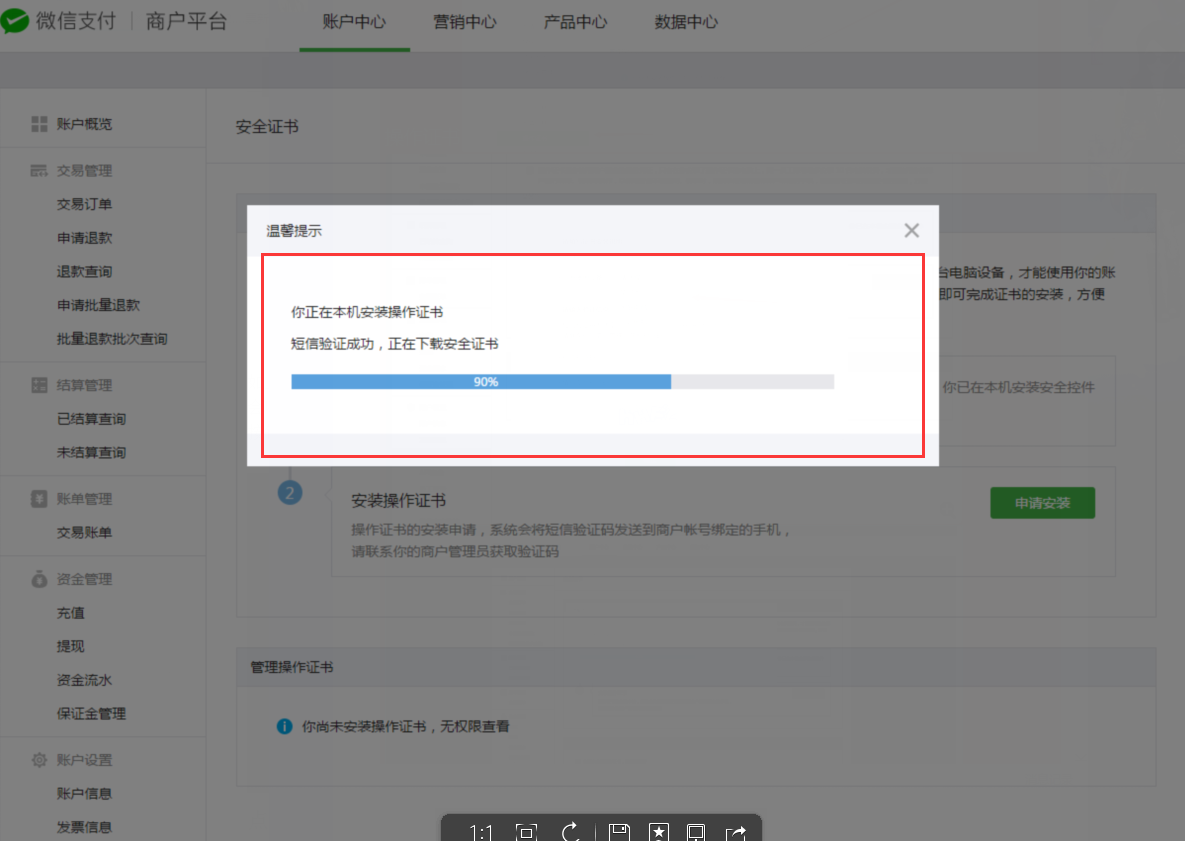The width and height of the screenshot is (1185, 841).
Task: Go to the 产品中心 tab
Action: point(575,22)
